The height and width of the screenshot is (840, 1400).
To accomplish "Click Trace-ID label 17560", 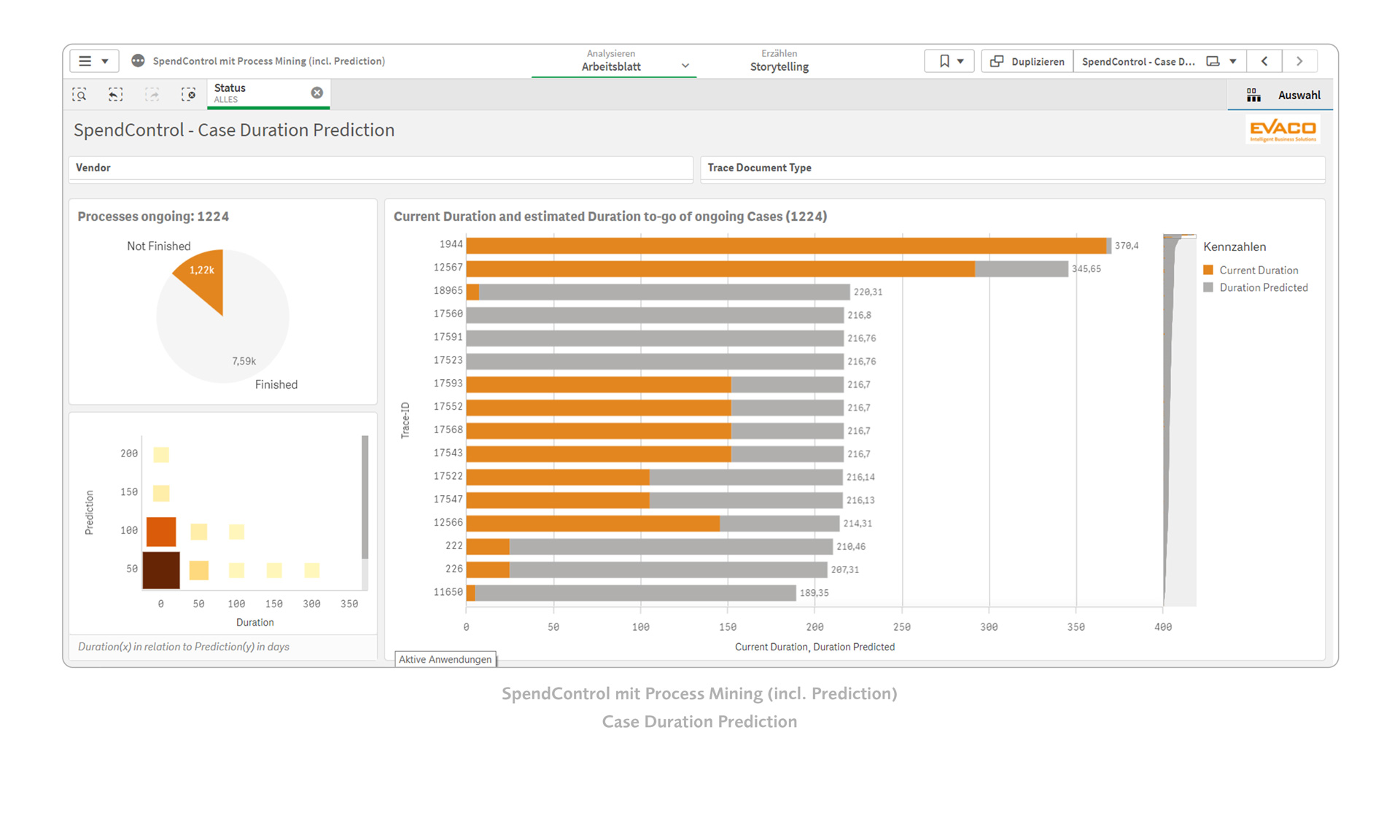I will [x=448, y=314].
